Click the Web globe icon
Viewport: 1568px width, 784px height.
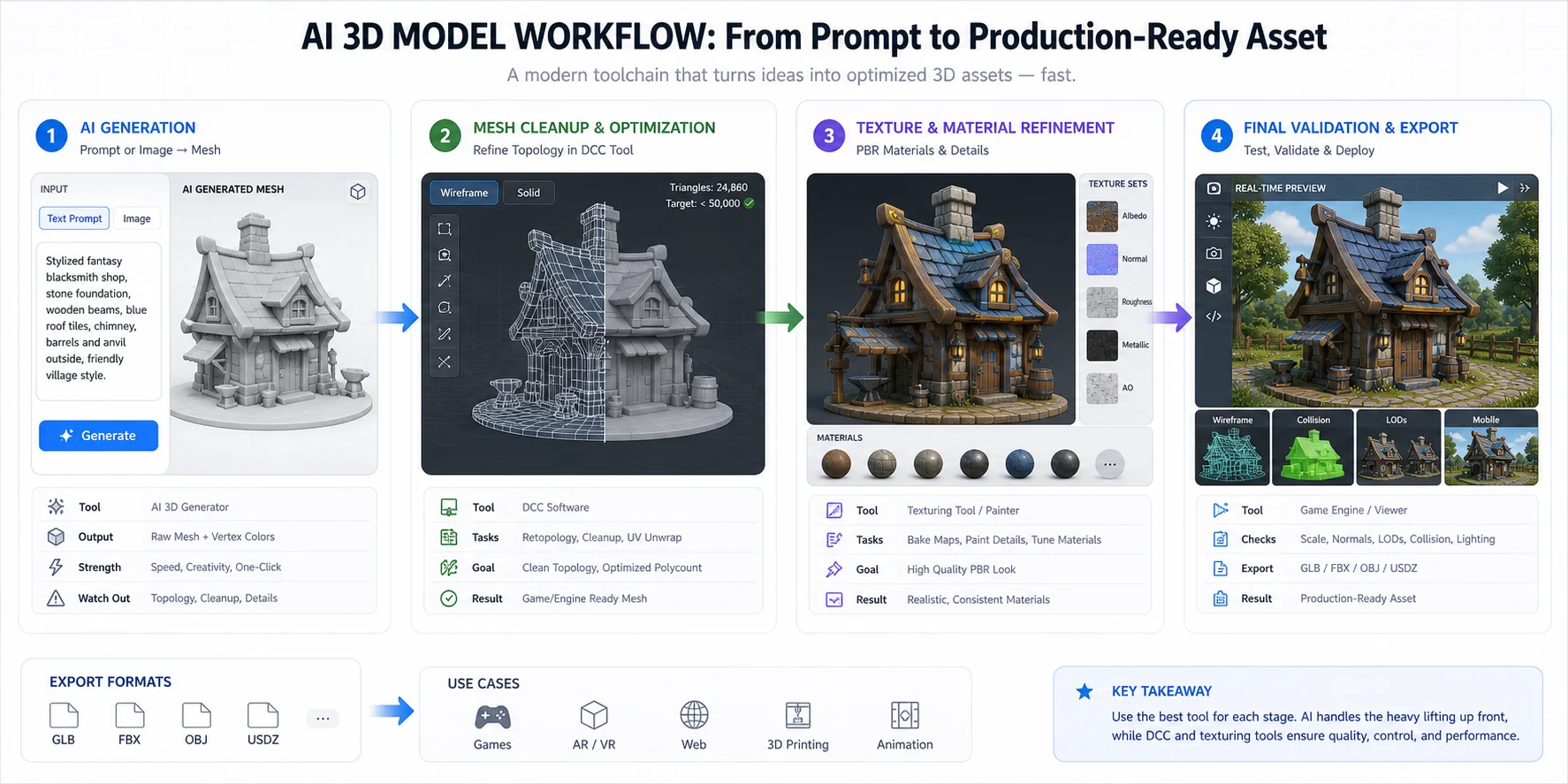point(694,715)
